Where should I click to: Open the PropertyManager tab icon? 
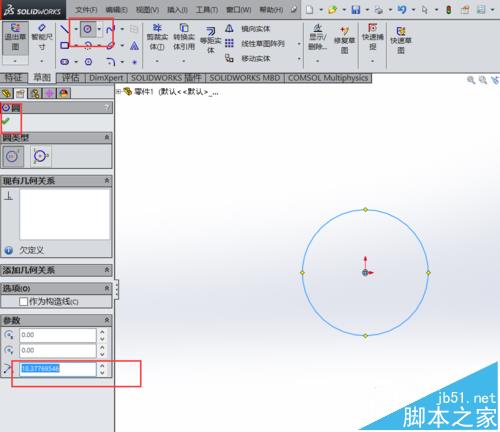coord(20,93)
